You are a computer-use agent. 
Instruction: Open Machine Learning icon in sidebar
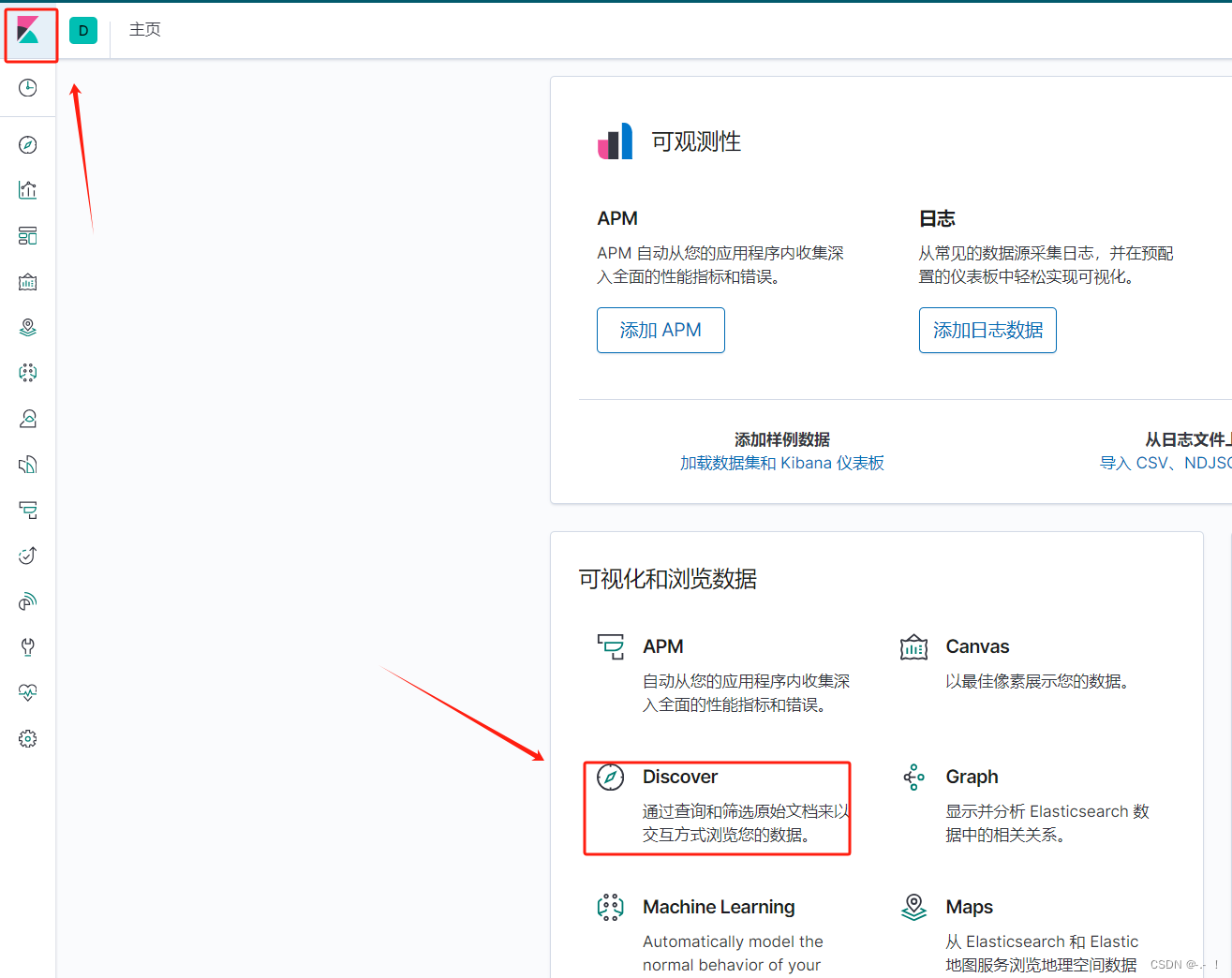28,373
